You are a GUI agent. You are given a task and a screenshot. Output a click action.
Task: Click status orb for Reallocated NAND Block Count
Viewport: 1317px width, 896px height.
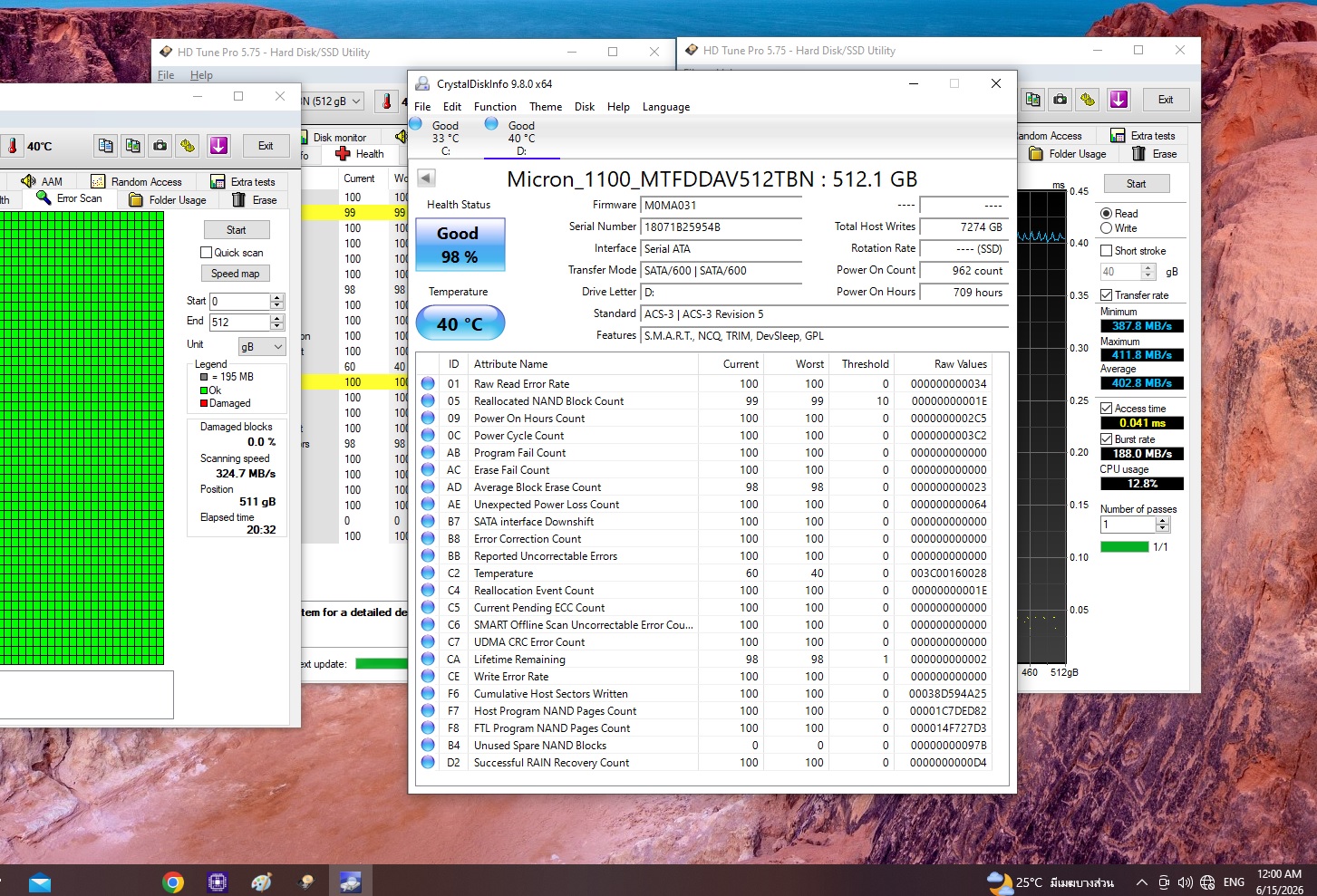pyautogui.click(x=428, y=401)
